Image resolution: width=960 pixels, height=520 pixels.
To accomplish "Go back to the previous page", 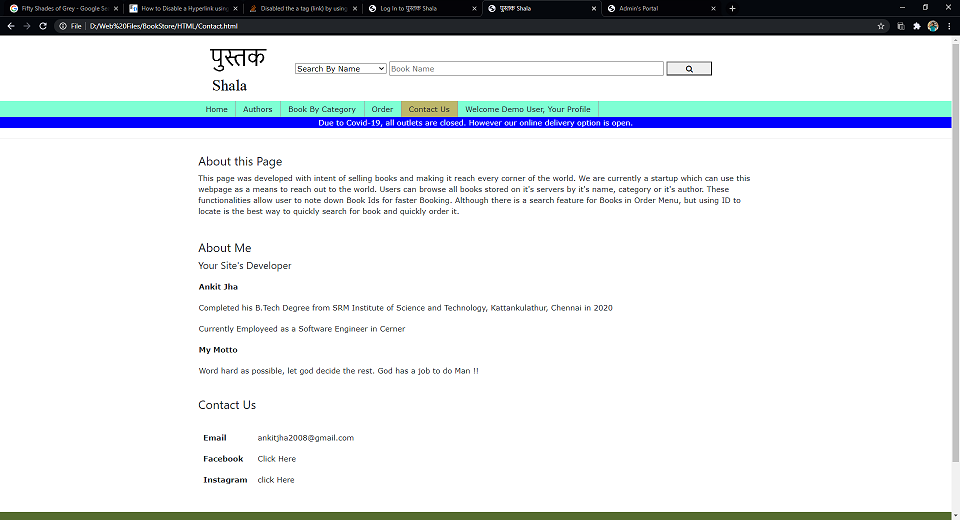I will (x=11, y=26).
